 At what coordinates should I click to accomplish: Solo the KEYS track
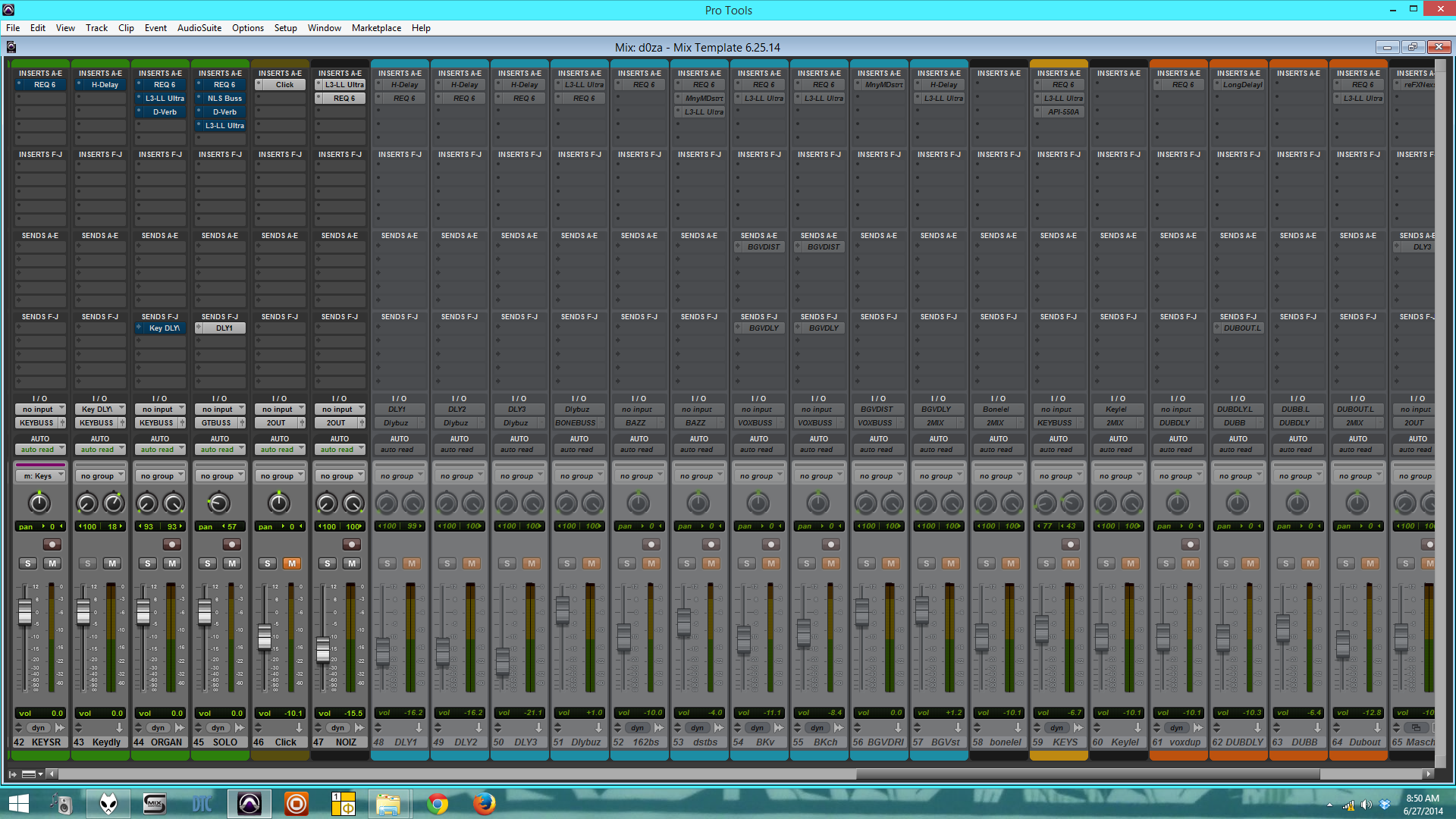[x=1046, y=563]
